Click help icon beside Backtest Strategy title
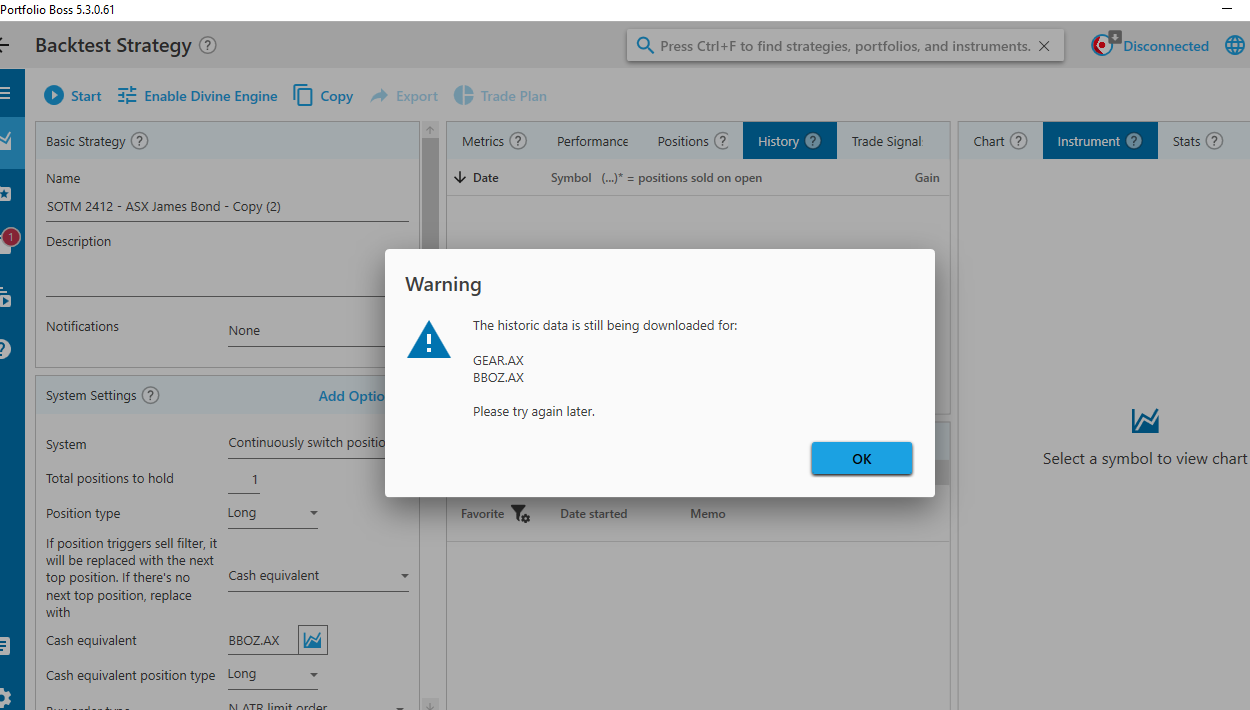The height and width of the screenshot is (710, 1250). coord(207,45)
